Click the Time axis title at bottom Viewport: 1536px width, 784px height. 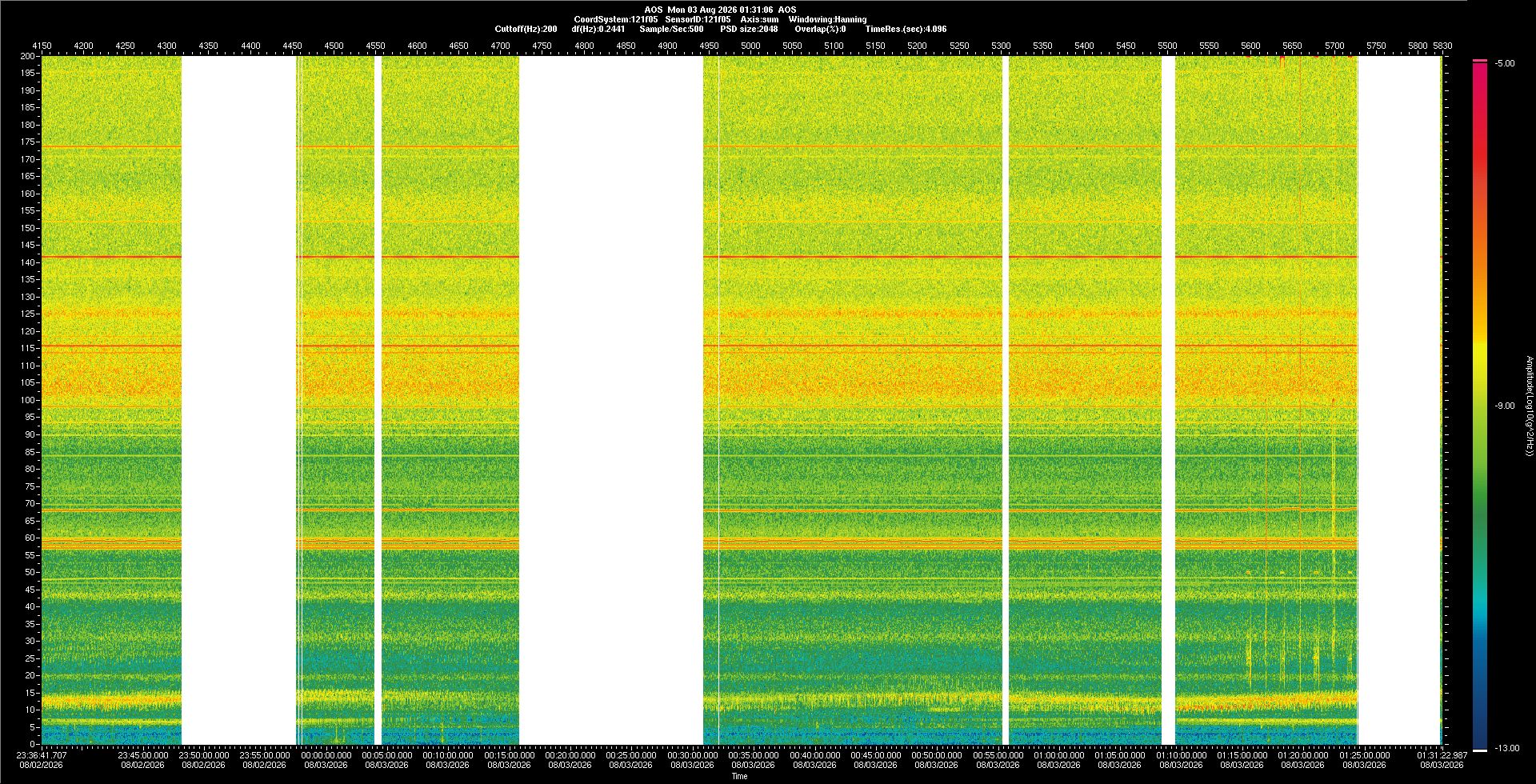pyautogui.click(x=740, y=776)
